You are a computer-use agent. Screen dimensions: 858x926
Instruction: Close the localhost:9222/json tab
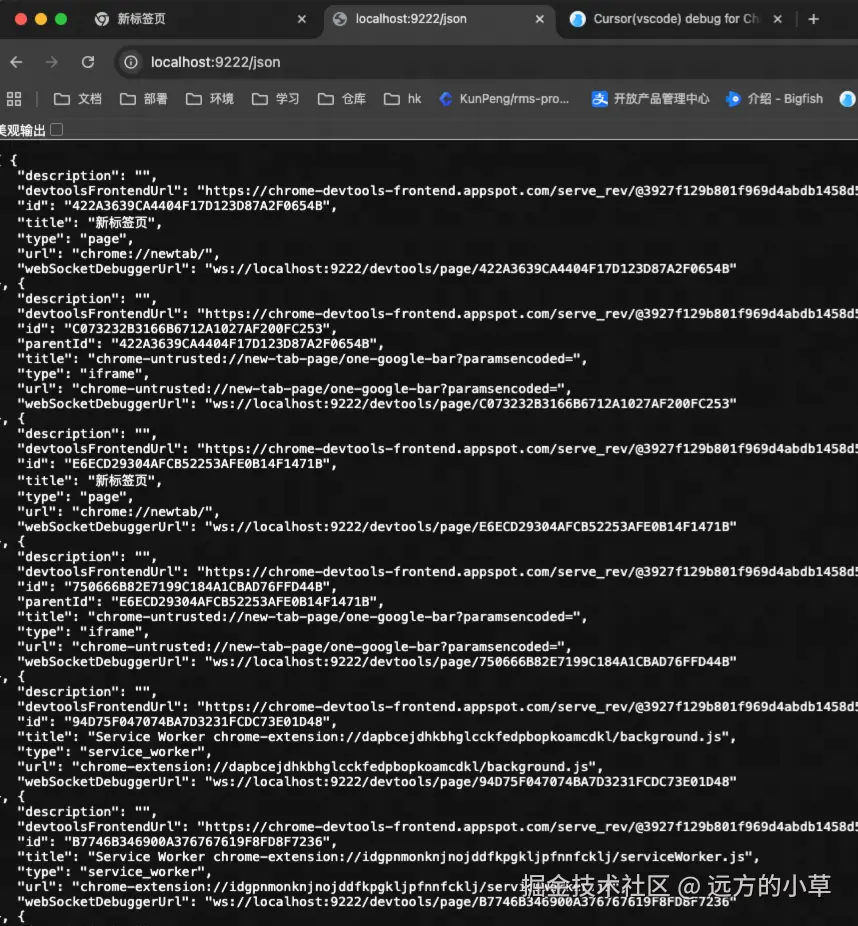pos(540,19)
